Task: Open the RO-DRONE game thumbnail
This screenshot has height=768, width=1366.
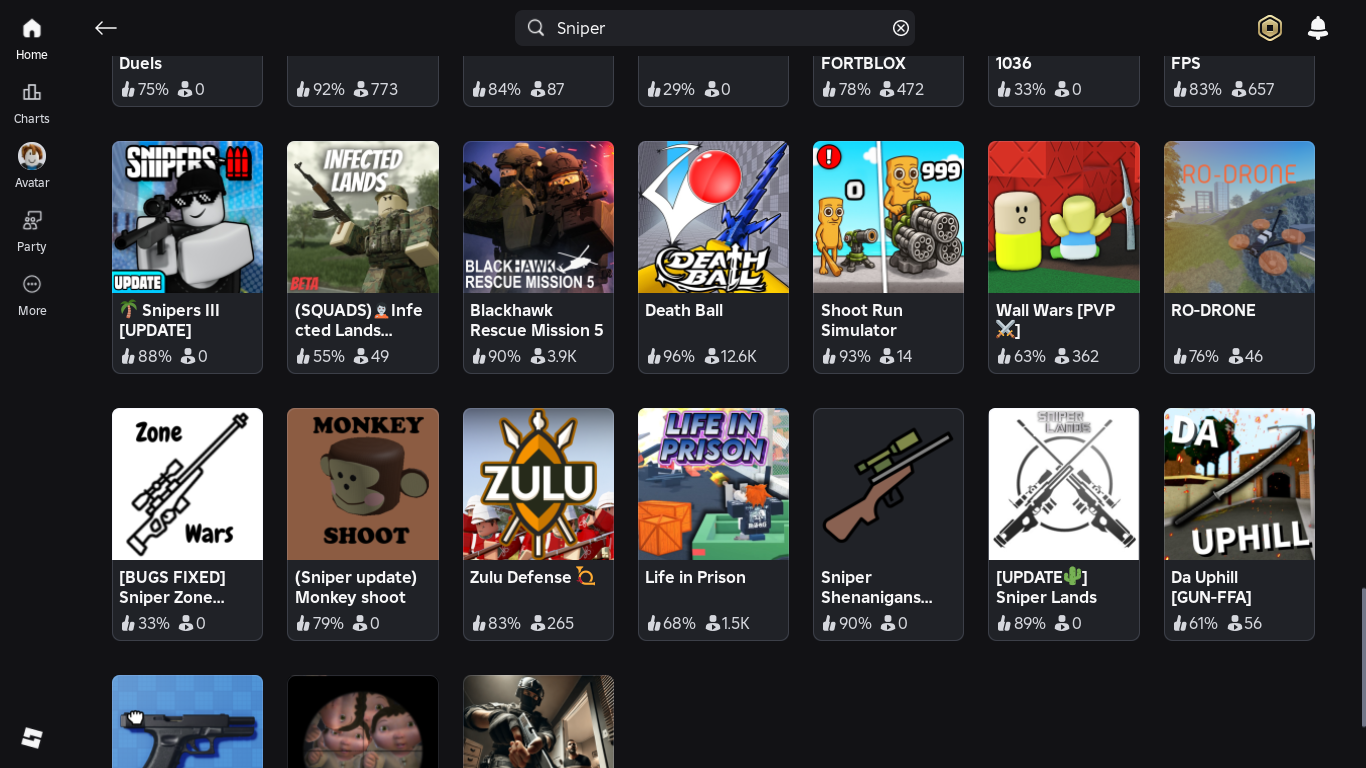Action: click(x=1239, y=217)
